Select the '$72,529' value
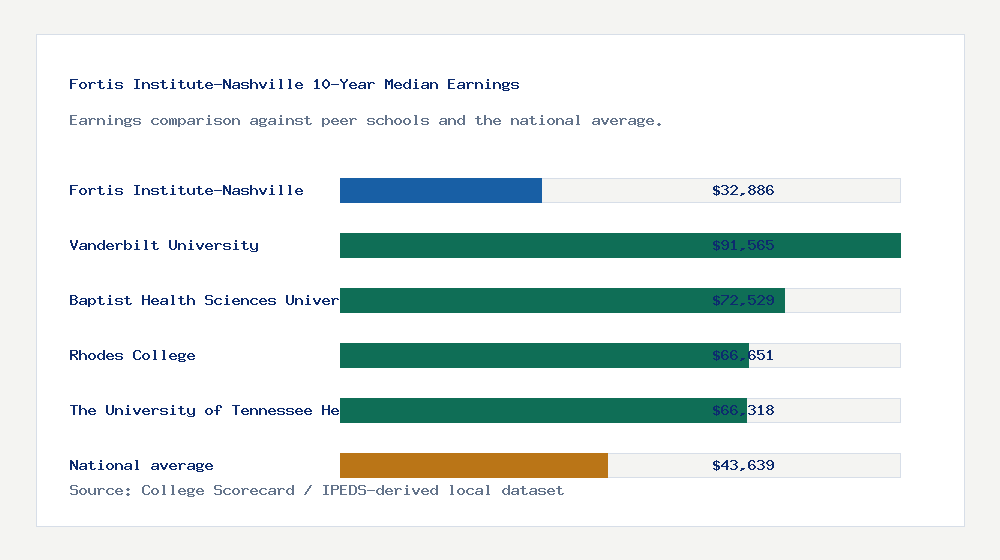 (x=743, y=300)
